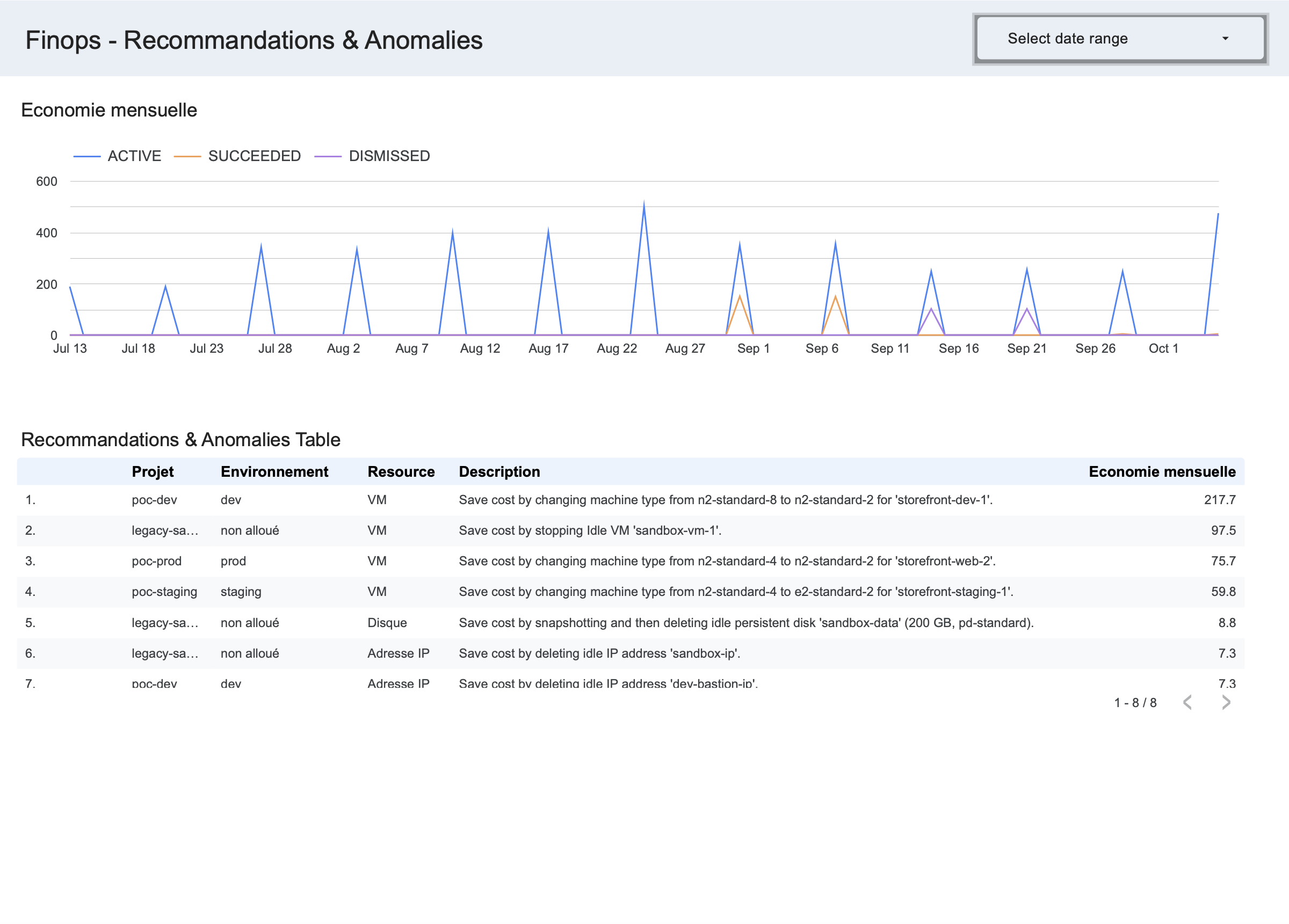
Task: Click the poc-staging project cell
Action: click(x=164, y=592)
